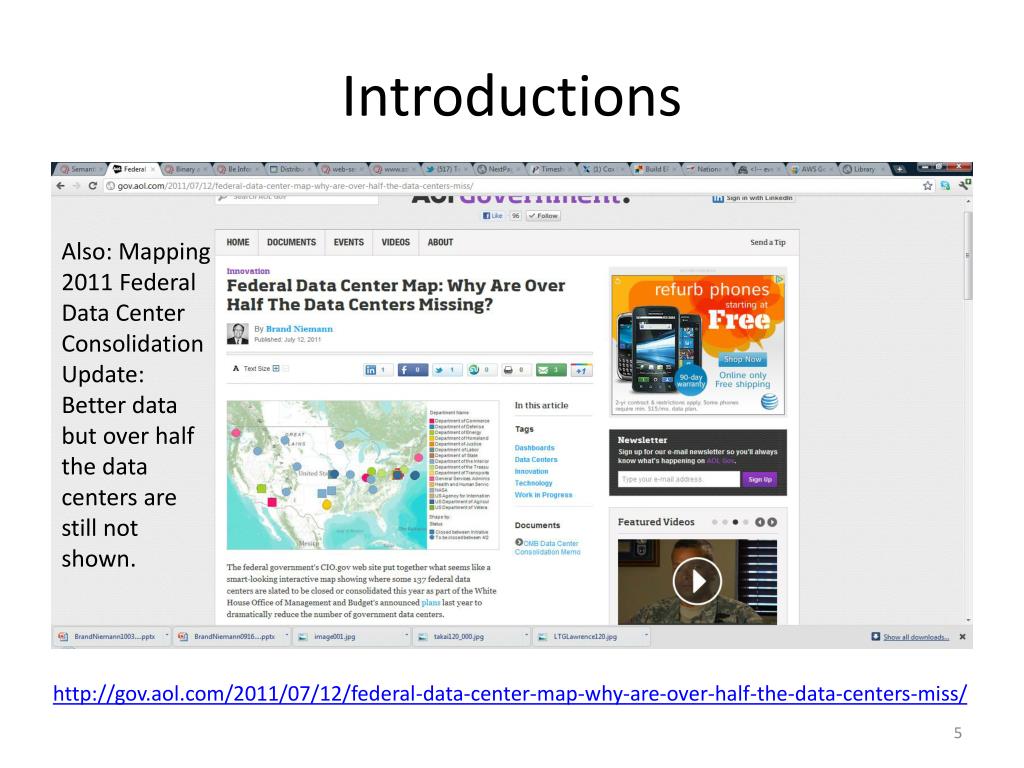The width and height of the screenshot is (1024, 768).
Task: Open the gov.aol.com URL below the screenshot
Action: coord(510,694)
